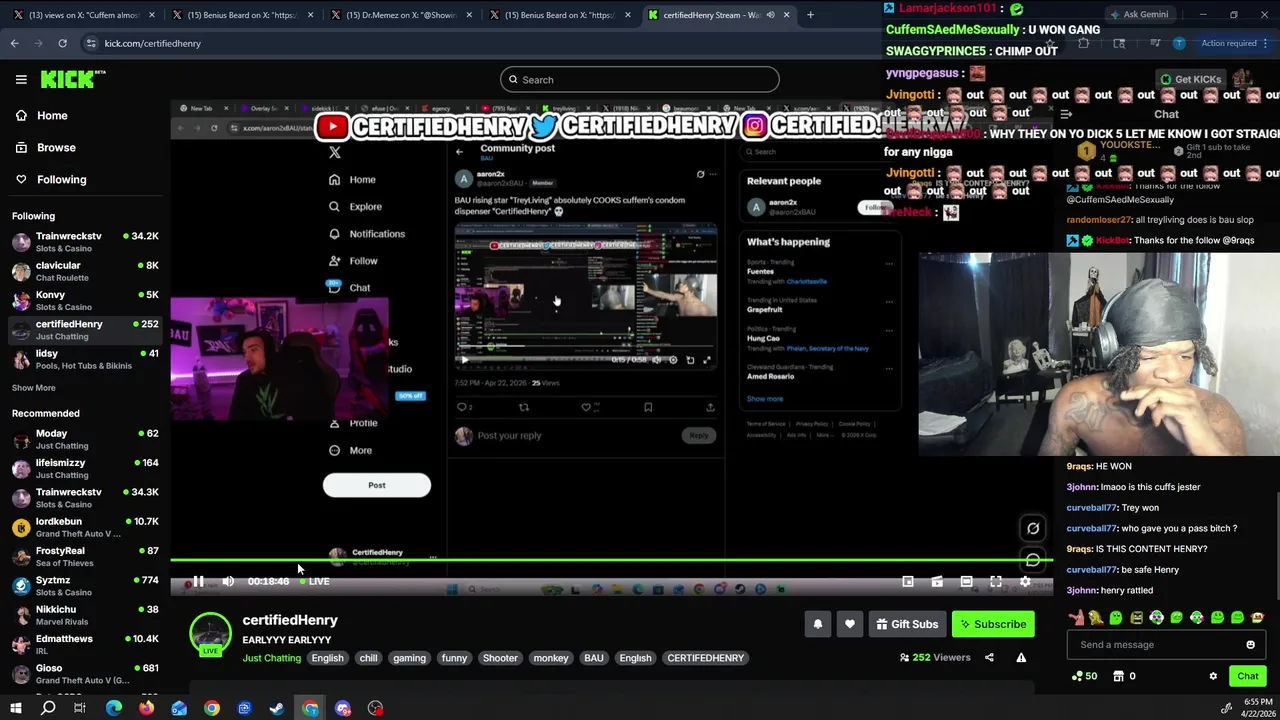Send message with Chat button
The image size is (1280, 720).
(1247, 676)
